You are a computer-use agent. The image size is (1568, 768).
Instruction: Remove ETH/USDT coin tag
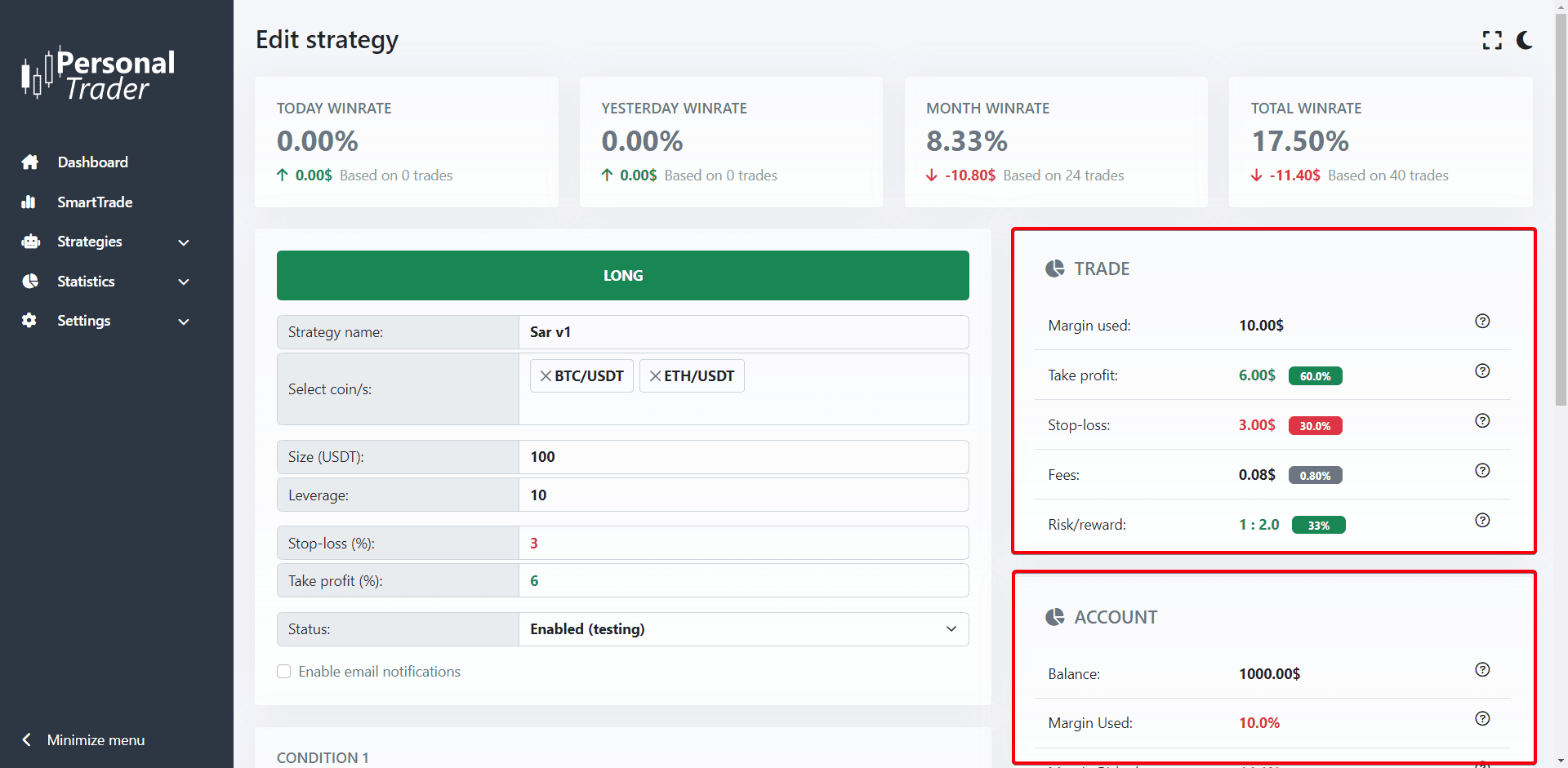(x=655, y=376)
